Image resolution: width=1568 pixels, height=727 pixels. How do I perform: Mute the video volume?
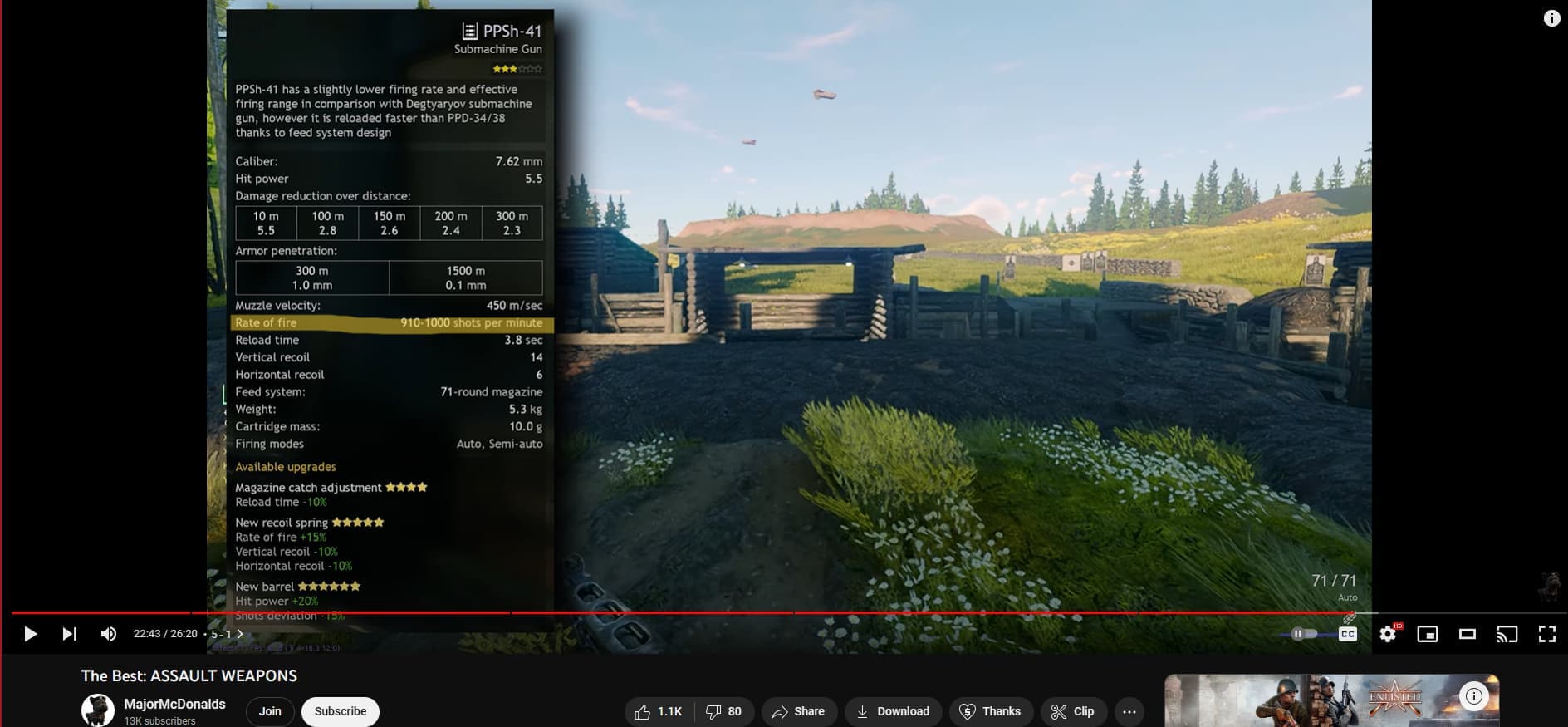click(x=109, y=634)
